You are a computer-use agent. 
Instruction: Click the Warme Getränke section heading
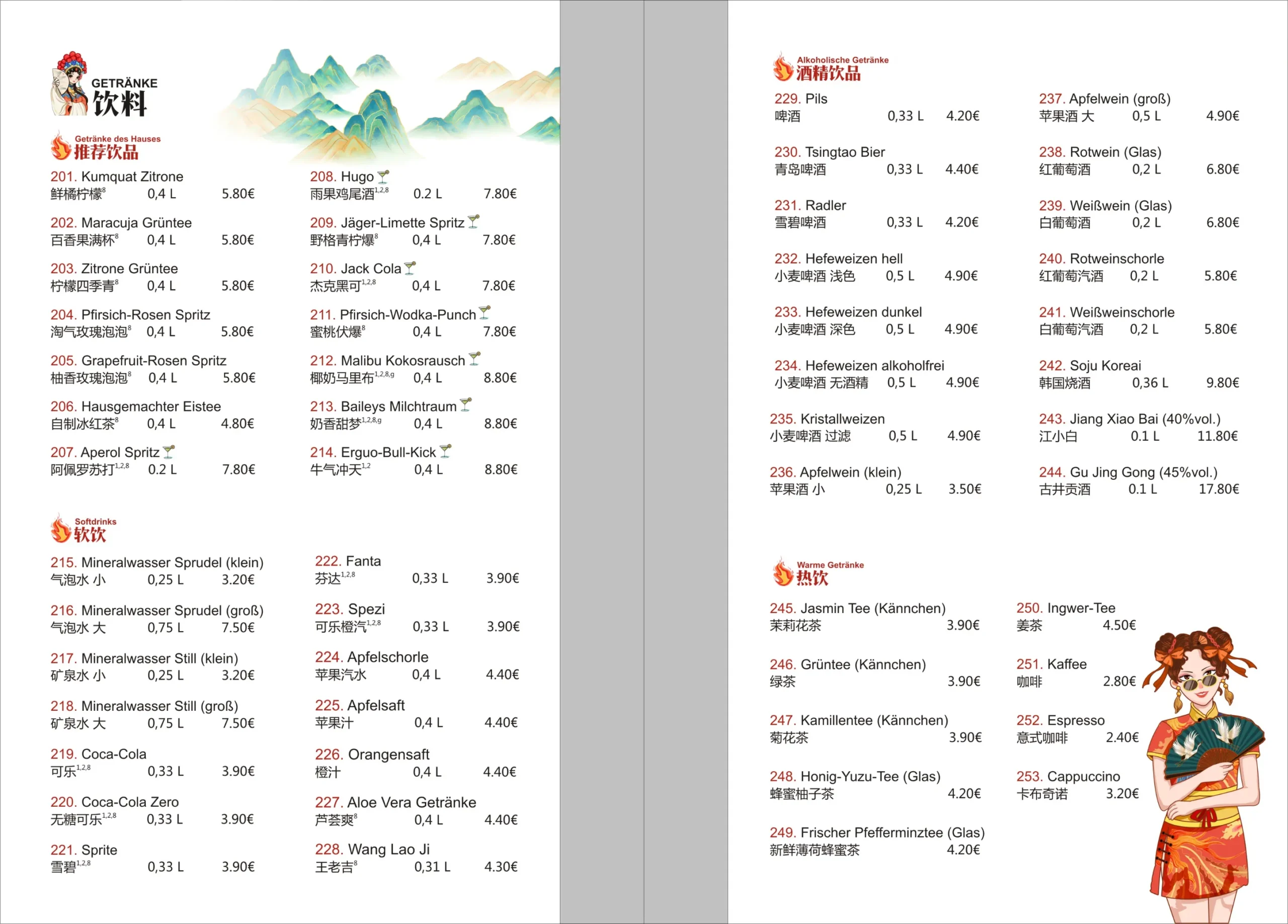coord(830,564)
